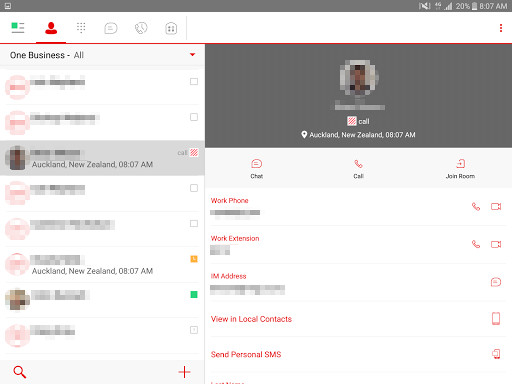Click the battery indicator in status bar

474,6
